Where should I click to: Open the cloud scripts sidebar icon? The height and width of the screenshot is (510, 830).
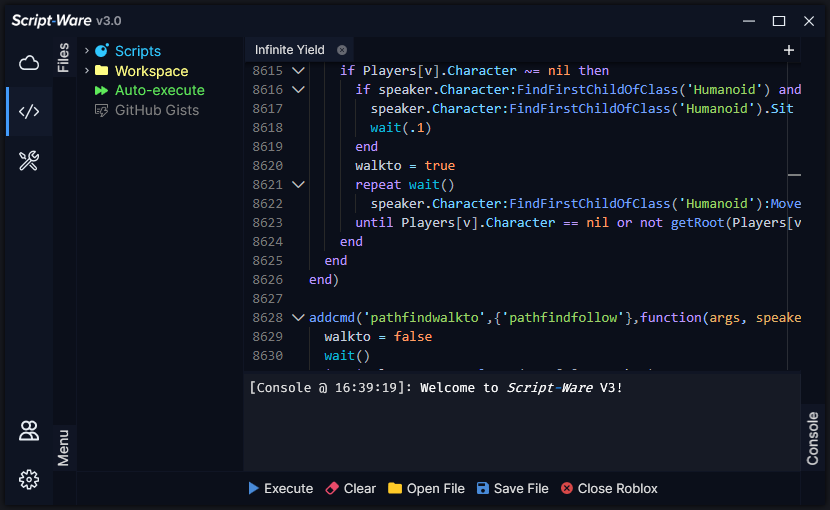[29, 63]
